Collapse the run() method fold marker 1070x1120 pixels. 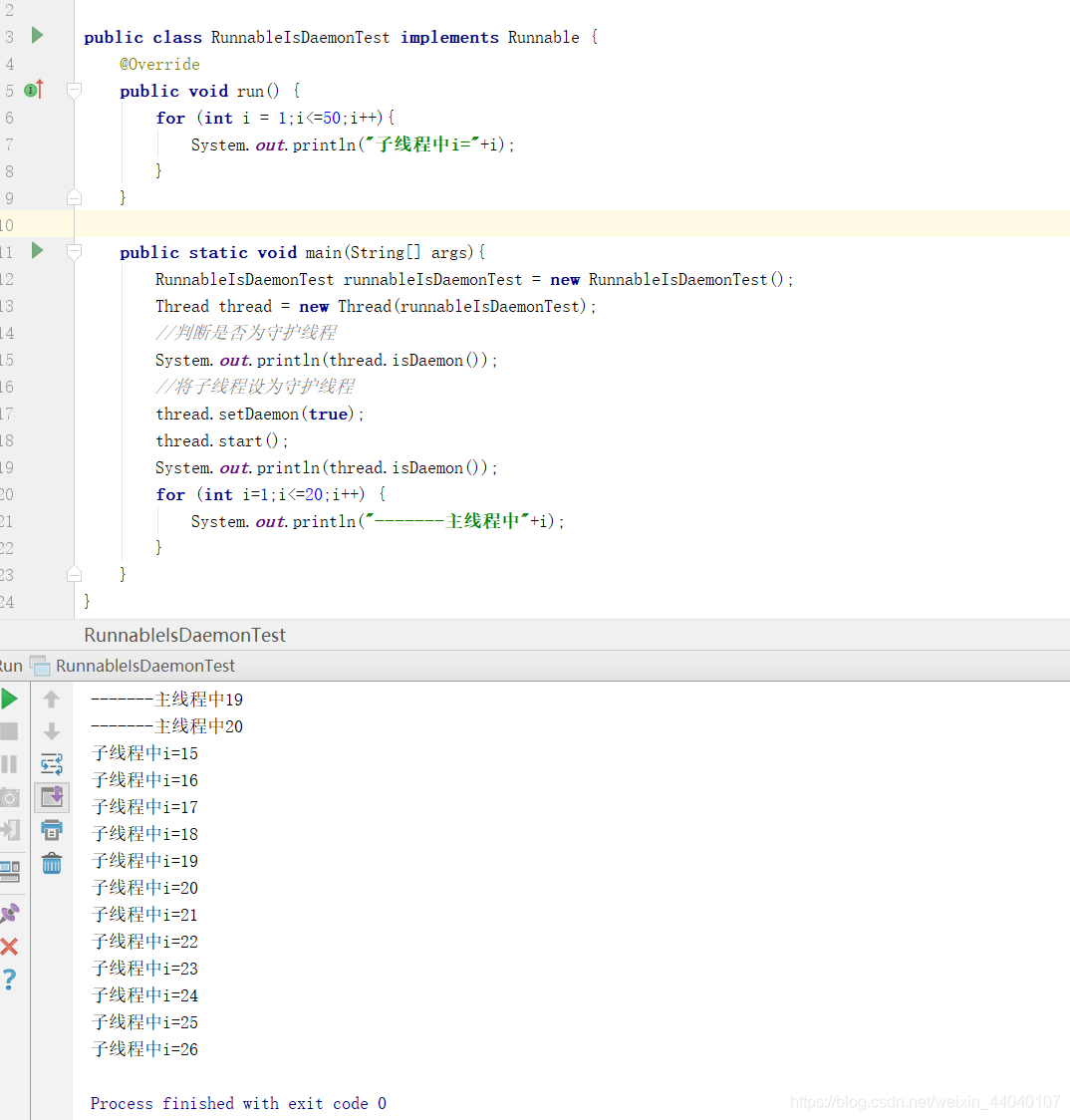click(74, 90)
